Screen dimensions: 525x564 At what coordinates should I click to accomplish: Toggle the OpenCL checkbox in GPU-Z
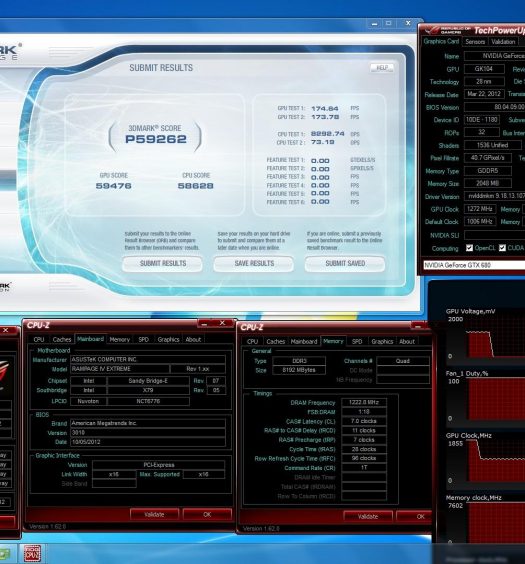(469, 248)
